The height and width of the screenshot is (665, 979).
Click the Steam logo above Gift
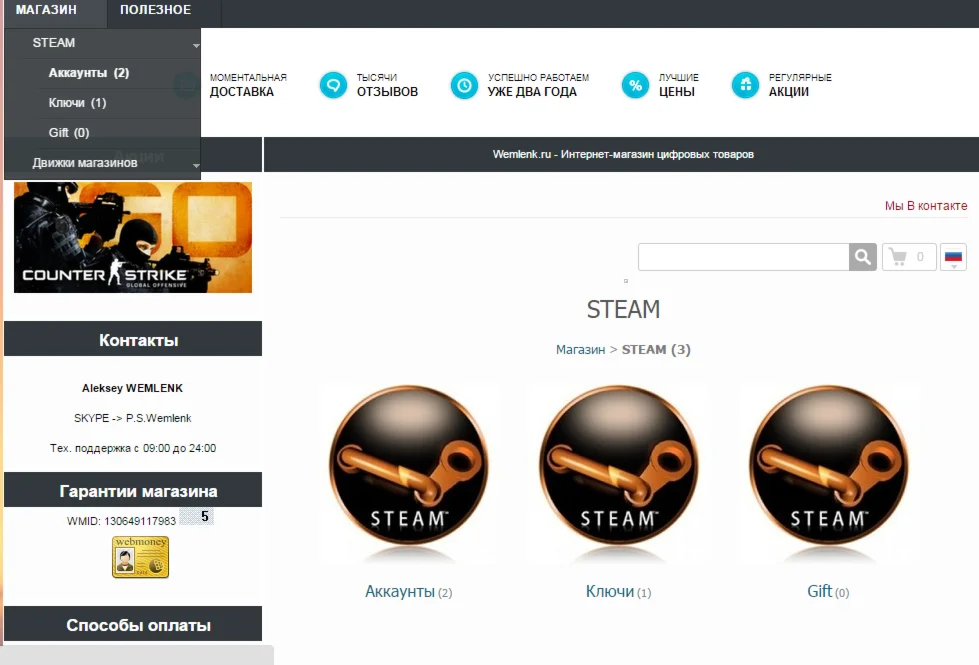coord(829,473)
